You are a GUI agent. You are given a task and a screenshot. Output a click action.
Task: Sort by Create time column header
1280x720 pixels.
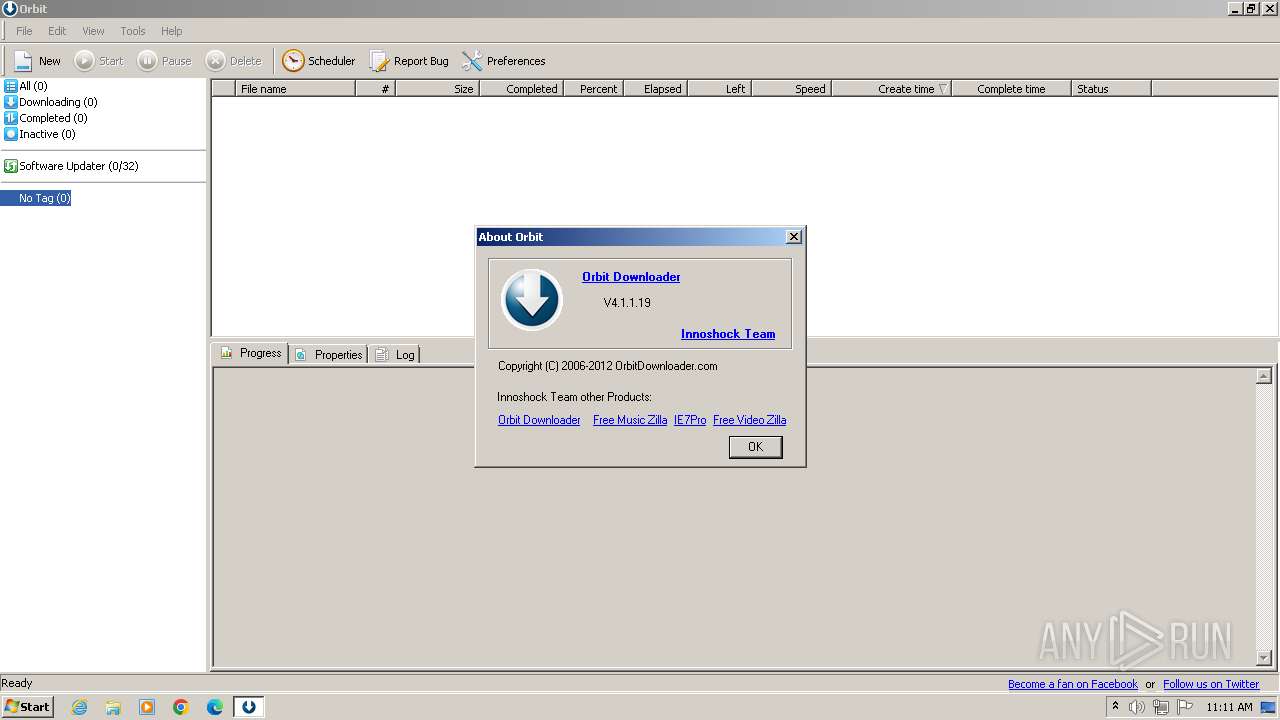click(892, 89)
